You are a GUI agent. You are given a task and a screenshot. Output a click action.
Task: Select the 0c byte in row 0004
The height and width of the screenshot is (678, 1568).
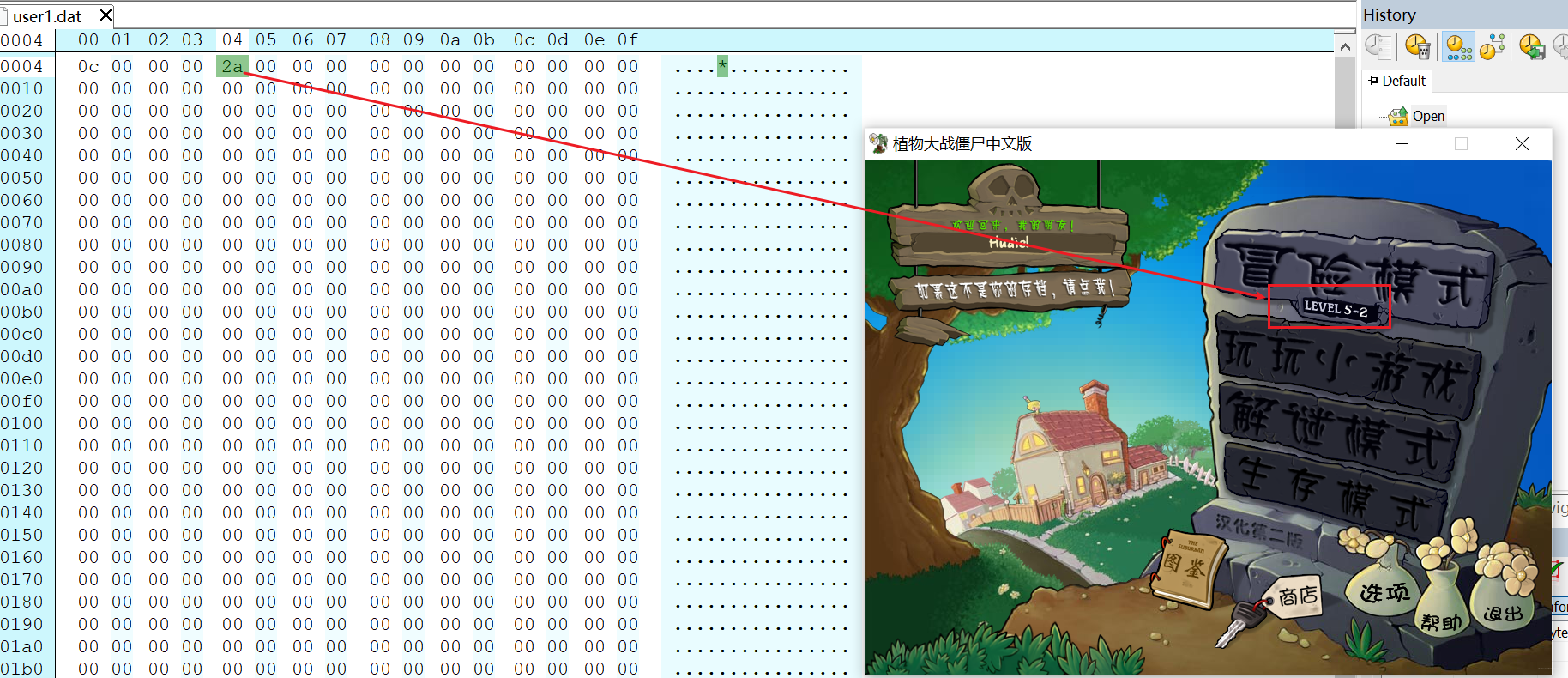(88, 66)
